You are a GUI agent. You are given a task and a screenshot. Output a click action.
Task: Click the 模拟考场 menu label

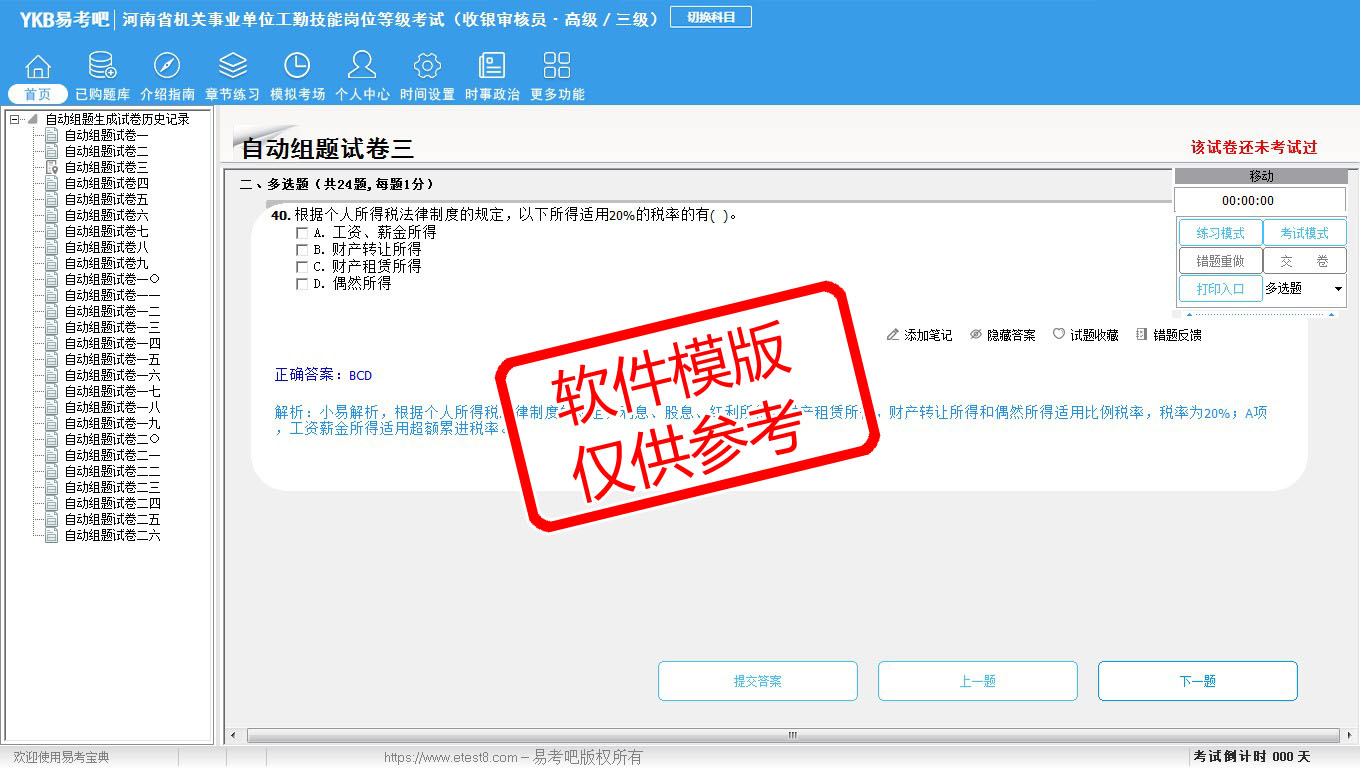coord(297,94)
